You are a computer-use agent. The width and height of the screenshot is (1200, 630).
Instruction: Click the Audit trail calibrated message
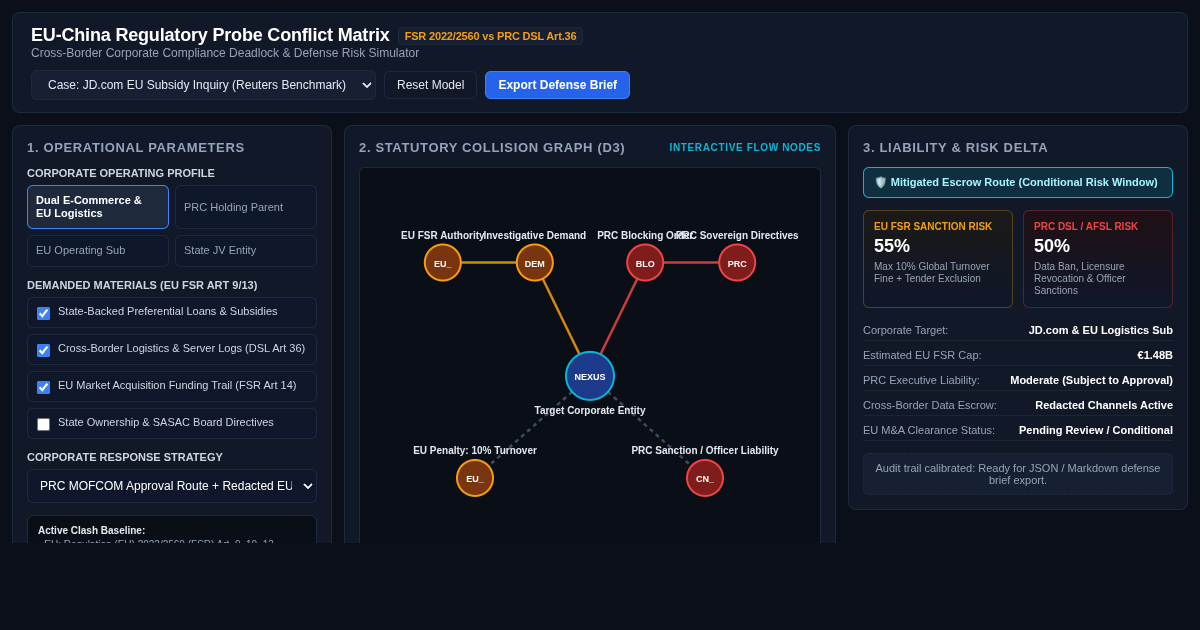[x=1018, y=474]
